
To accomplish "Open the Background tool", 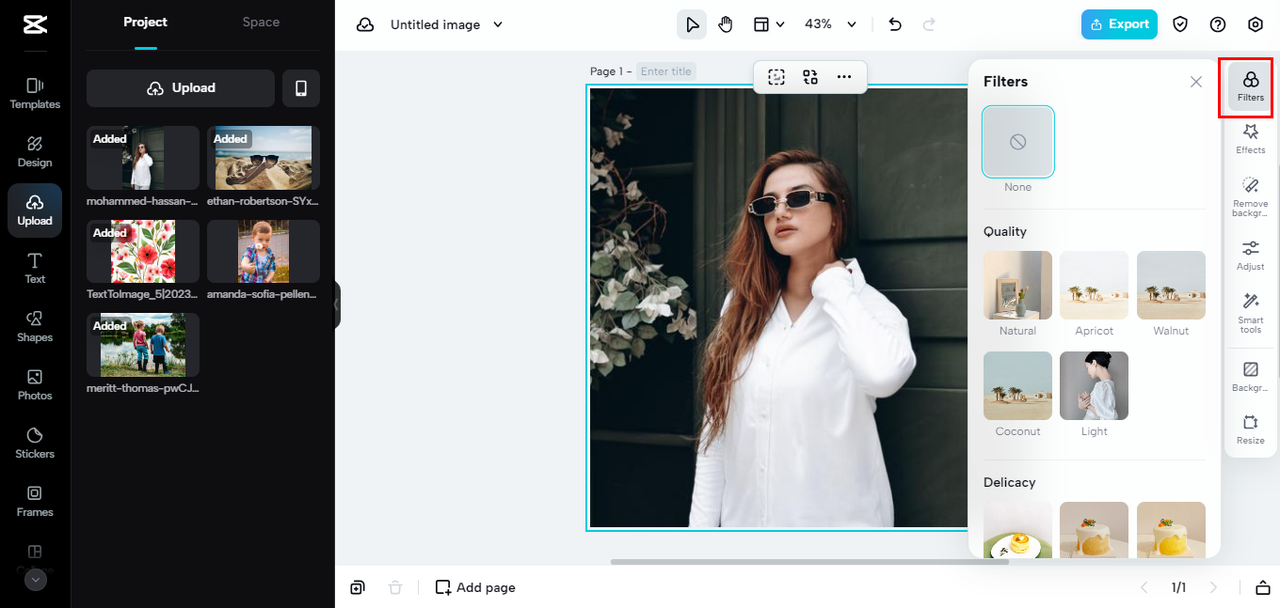I will [1250, 377].
